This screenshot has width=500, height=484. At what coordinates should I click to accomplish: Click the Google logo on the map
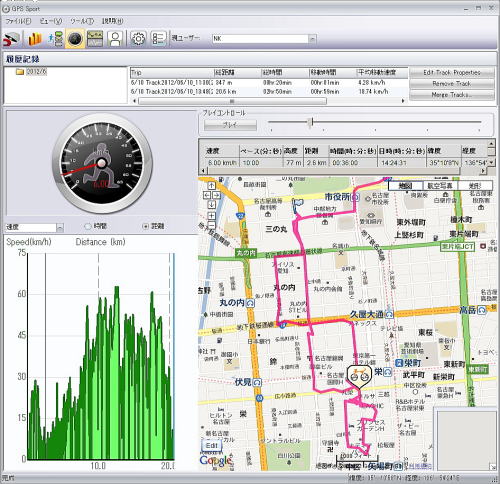(216, 461)
